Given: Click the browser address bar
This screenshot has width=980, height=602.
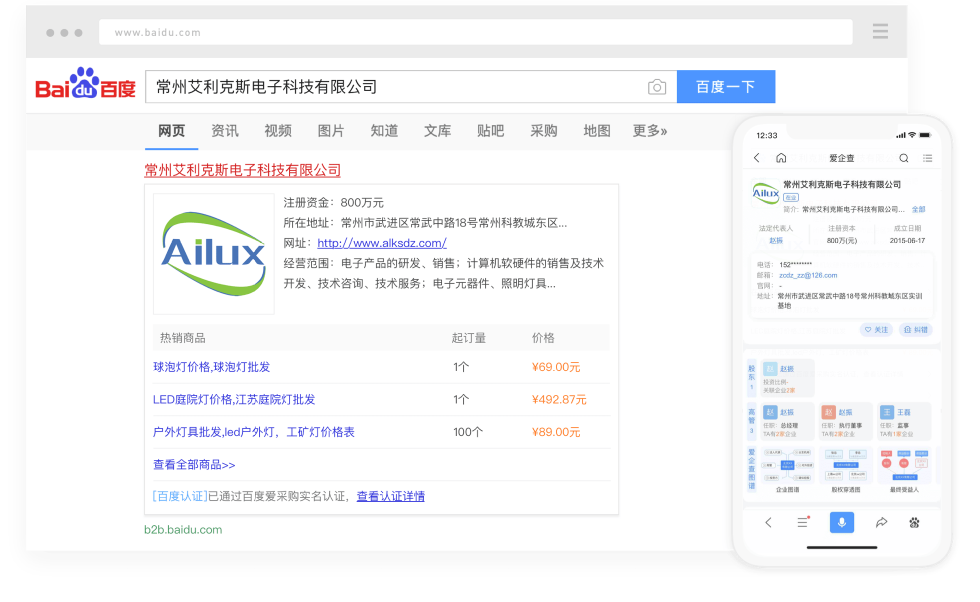Looking at the screenshot, I should 476,32.
